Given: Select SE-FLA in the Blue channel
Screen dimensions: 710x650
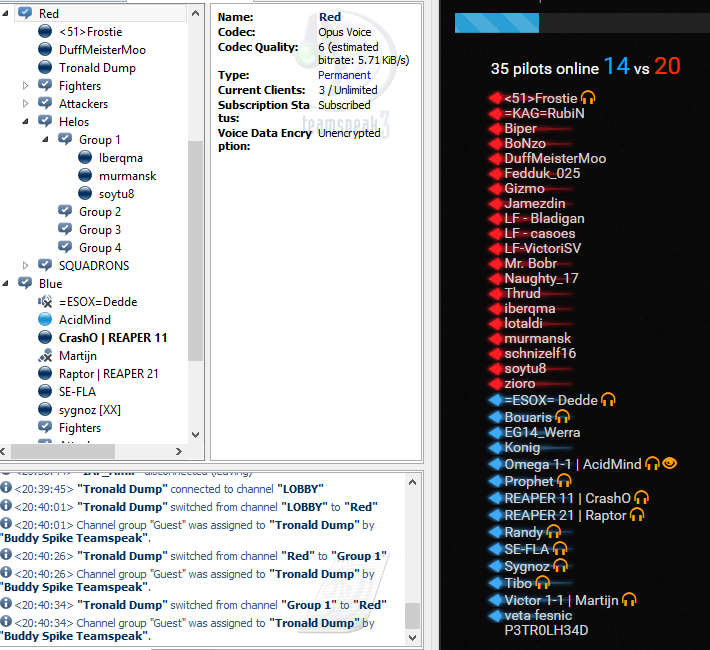Looking at the screenshot, I should (77, 392).
